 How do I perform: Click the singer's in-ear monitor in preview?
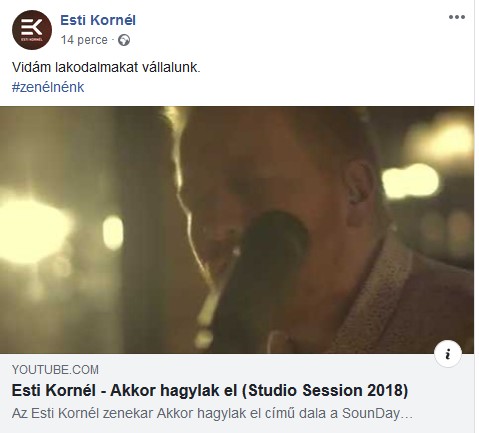[355, 197]
